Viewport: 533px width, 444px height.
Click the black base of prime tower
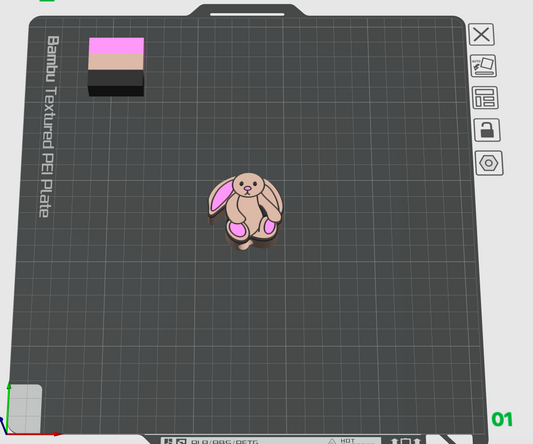click(116, 83)
